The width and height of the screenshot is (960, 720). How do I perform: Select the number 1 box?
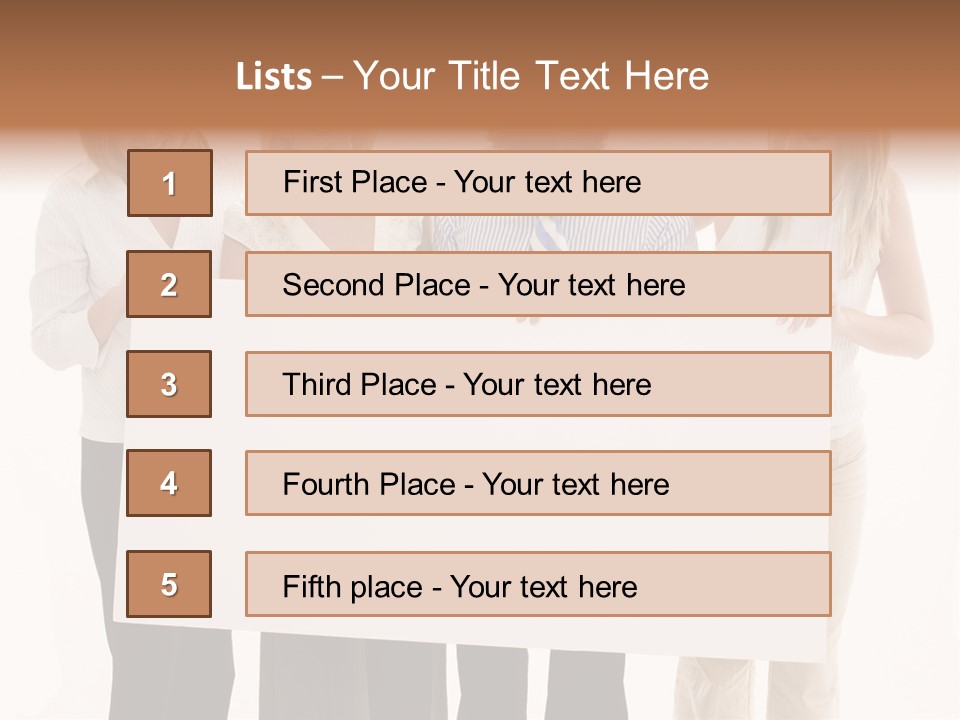coord(170,183)
